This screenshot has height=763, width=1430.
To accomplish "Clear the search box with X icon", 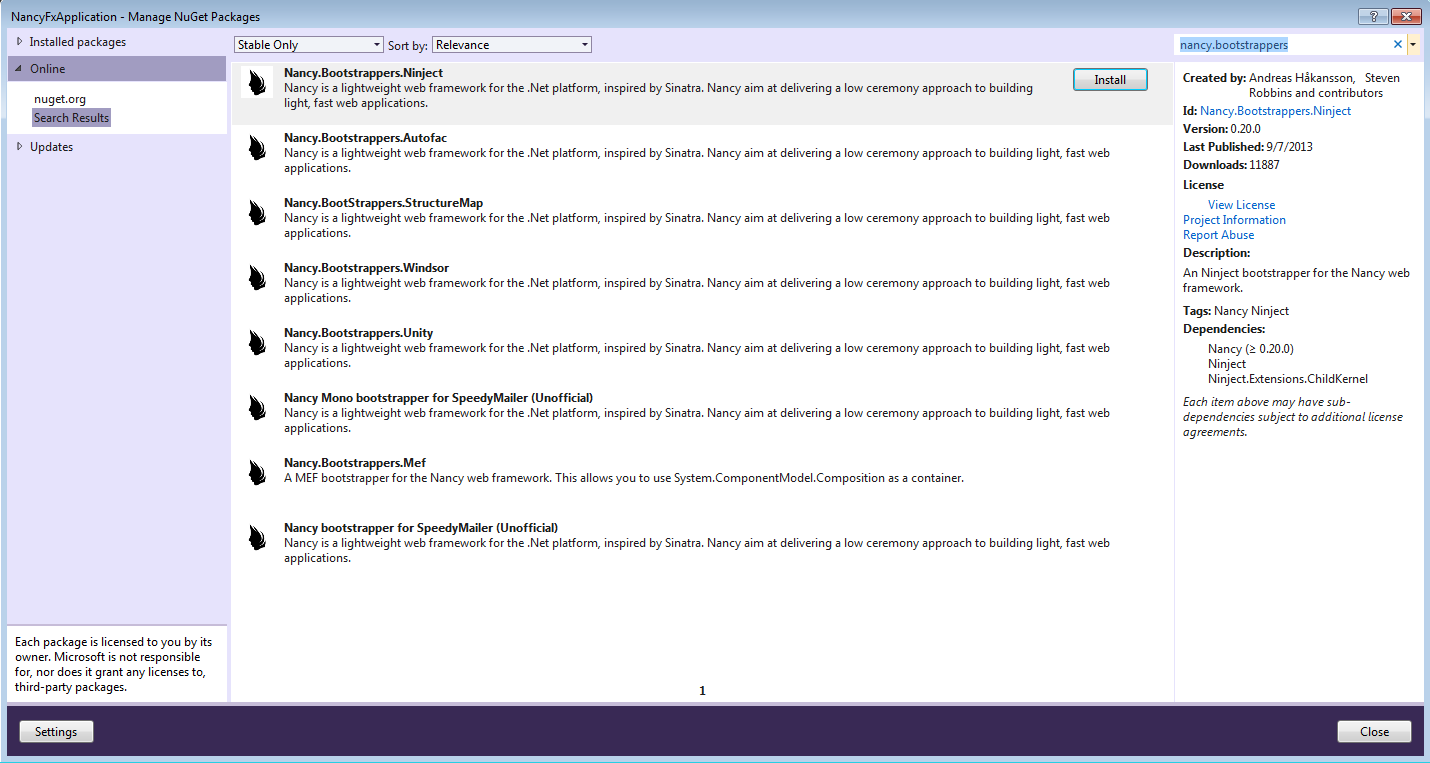I will click(x=1398, y=45).
